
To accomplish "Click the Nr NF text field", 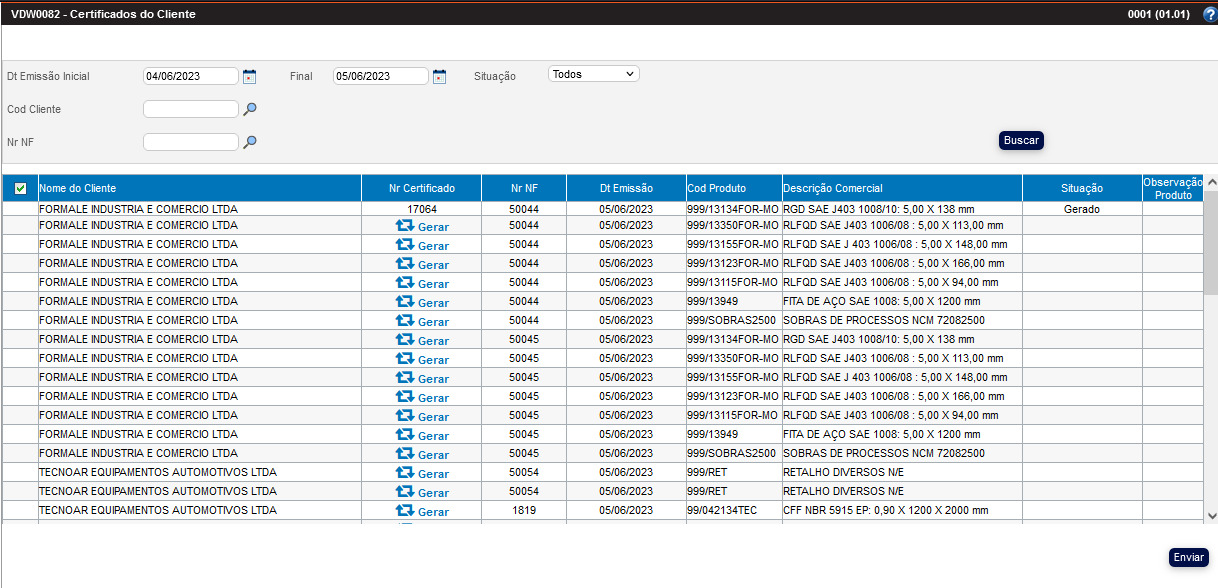I will click(191, 142).
